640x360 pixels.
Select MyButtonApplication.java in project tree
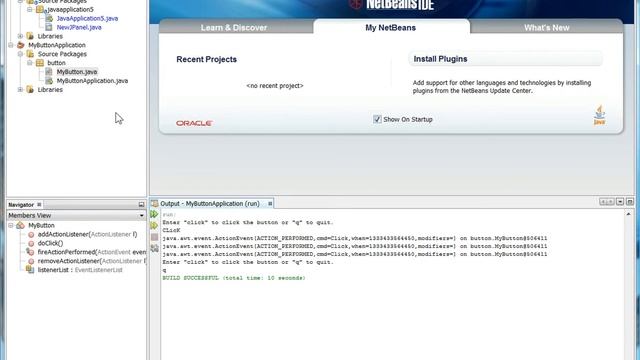click(92, 81)
